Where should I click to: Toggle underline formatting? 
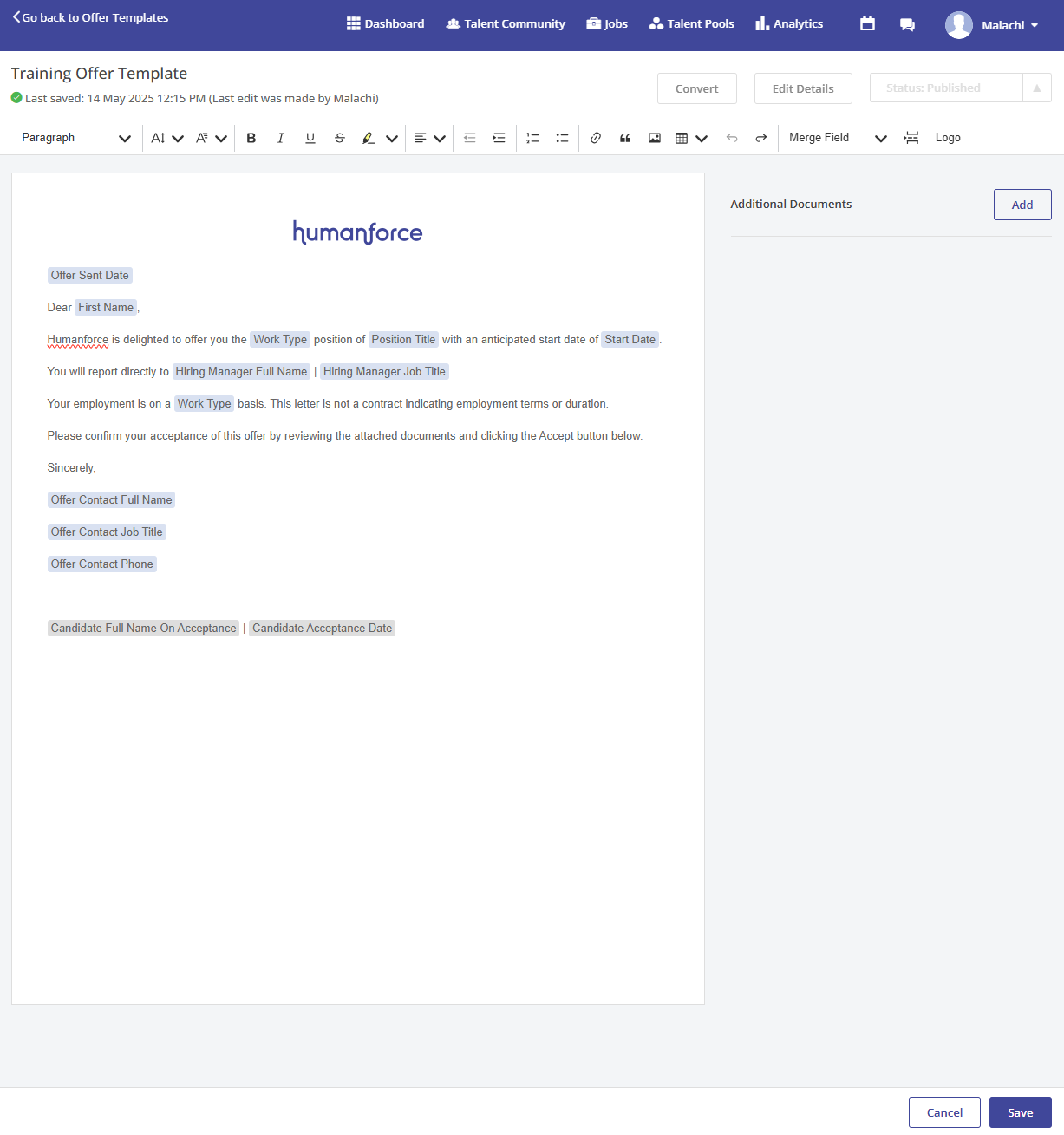pos(310,138)
